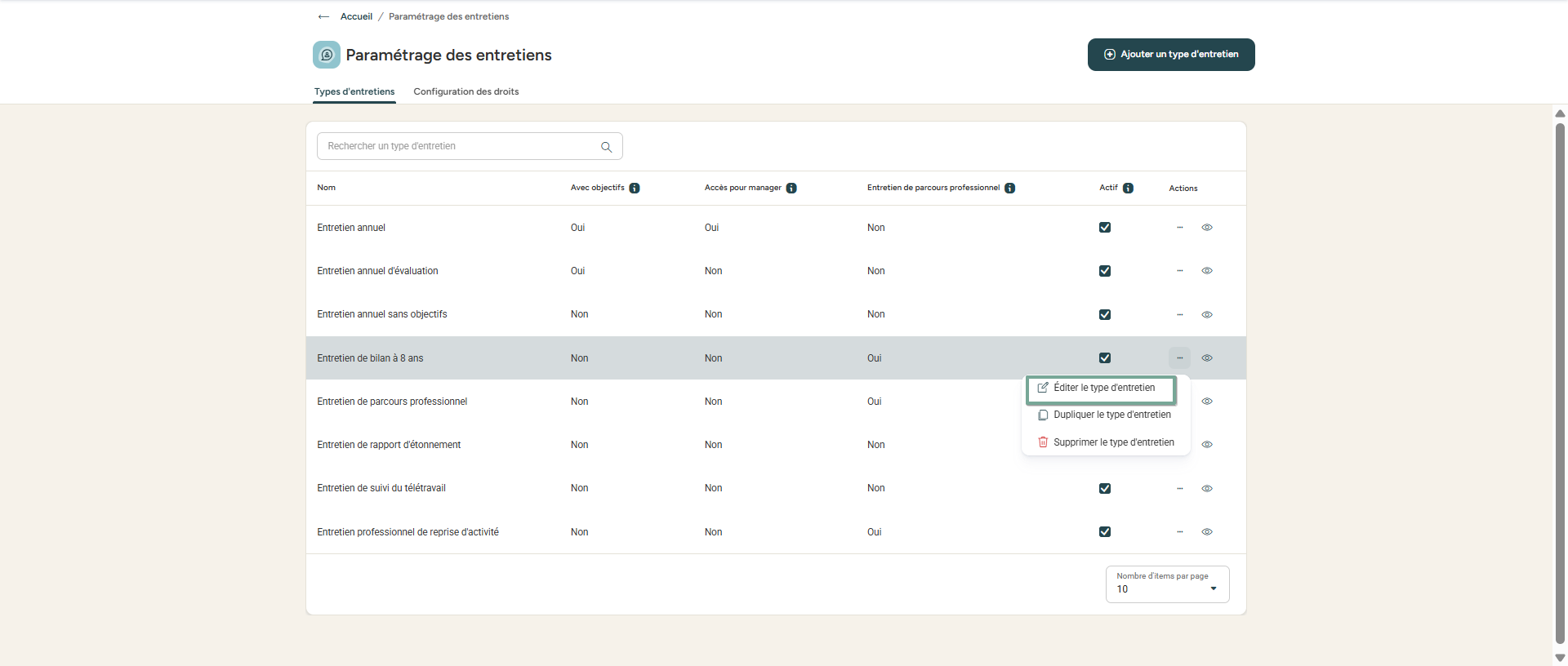Open the Nombre d'items par page dropdown
The width and height of the screenshot is (1568, 666).
coord(1167,584)
